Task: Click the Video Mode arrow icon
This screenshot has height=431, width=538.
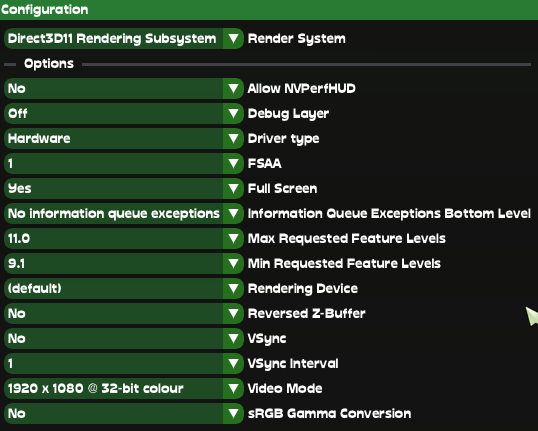Action: pyautogui.click(x=233, y=388)
